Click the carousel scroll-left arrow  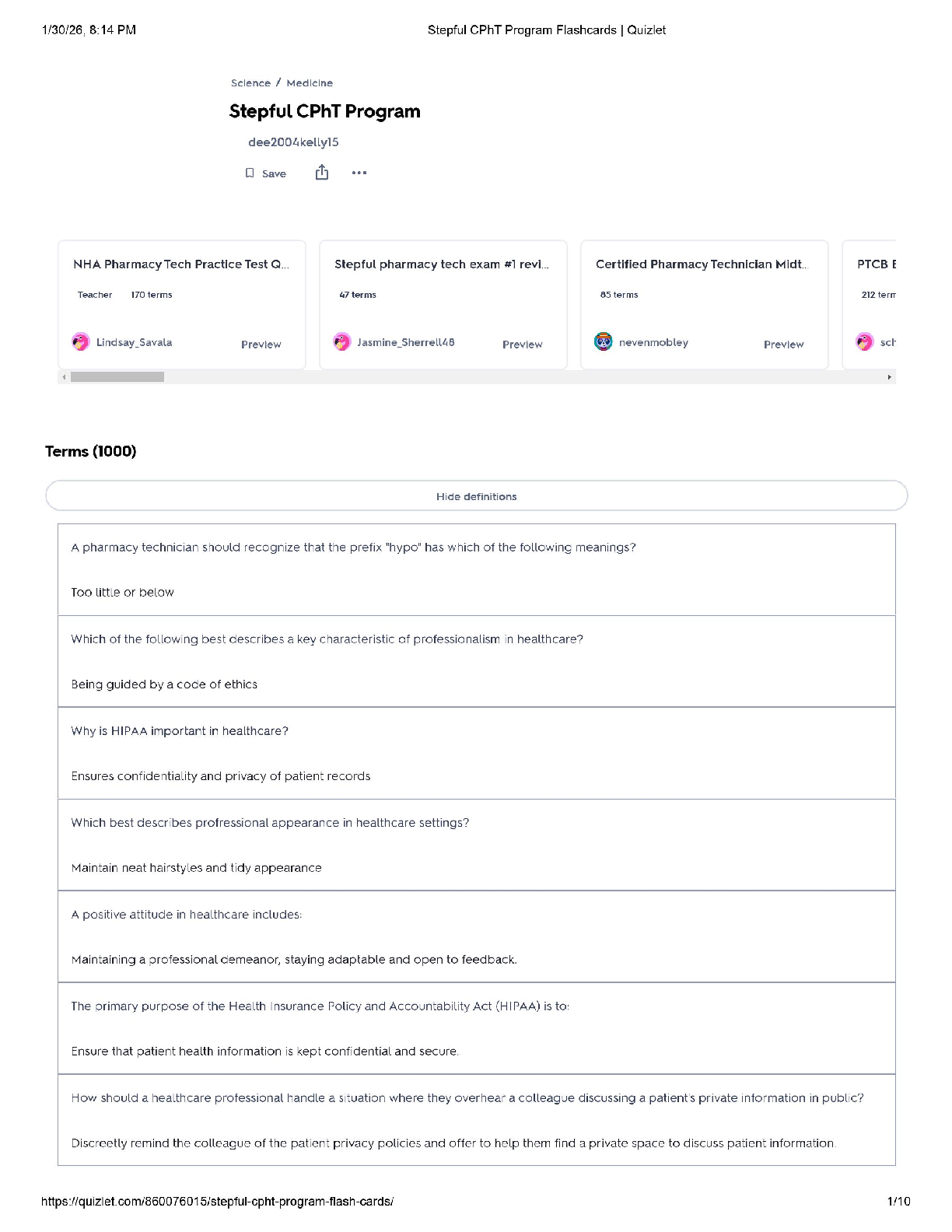[64, 377]
